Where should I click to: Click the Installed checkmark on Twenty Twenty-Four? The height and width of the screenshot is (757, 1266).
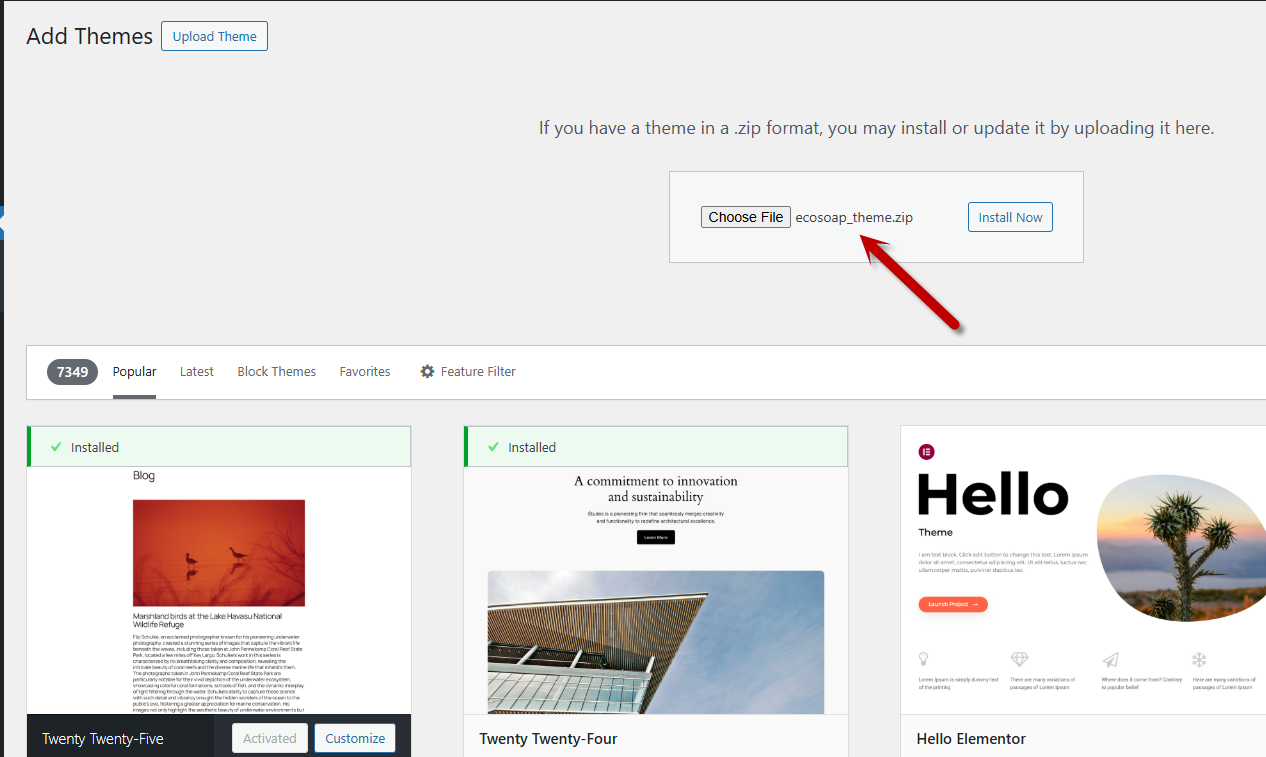493,447
